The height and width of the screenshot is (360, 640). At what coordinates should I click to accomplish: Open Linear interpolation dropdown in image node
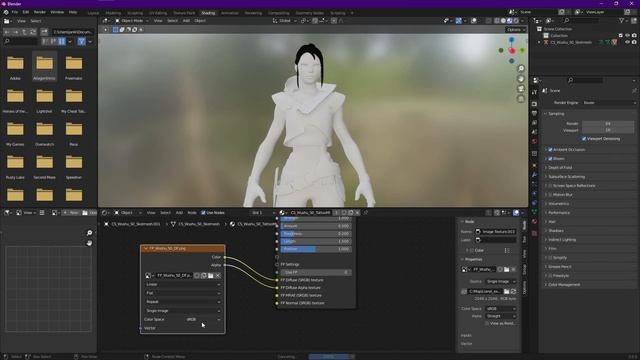point(183,284)
